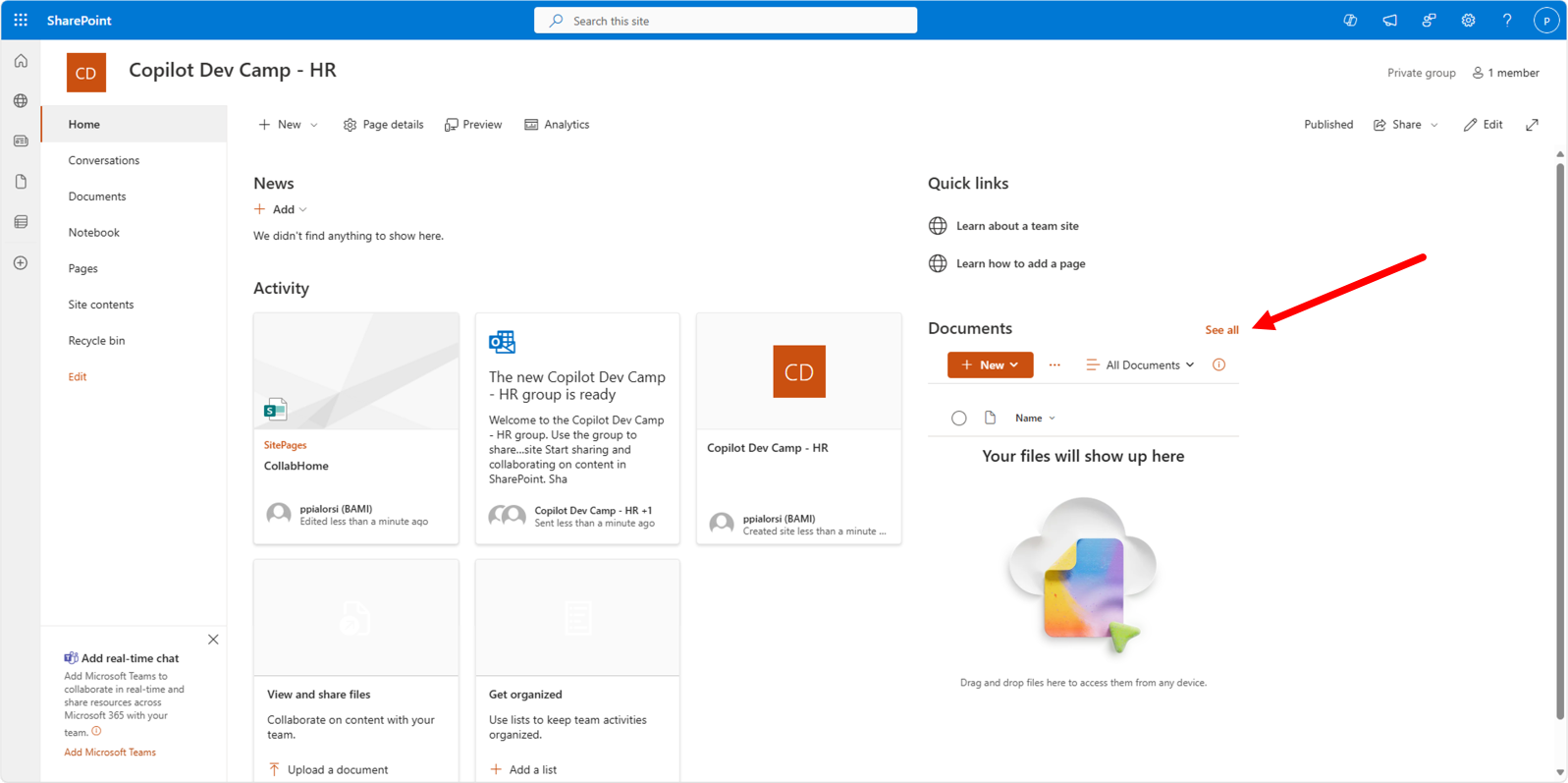The width and height of the screenshot is (1568, 783).
Task: Click the globe icon for team site link
Action: click(x=938, y=226)
